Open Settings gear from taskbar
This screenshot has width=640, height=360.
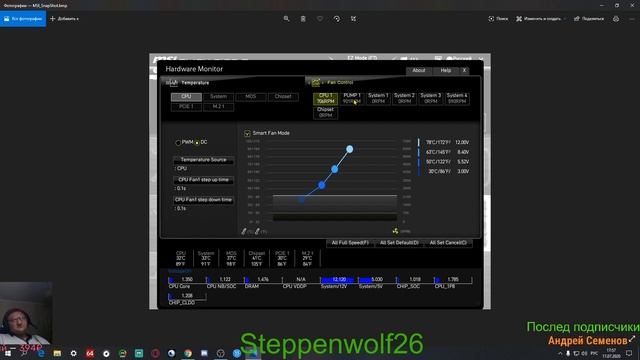[73, 353]
